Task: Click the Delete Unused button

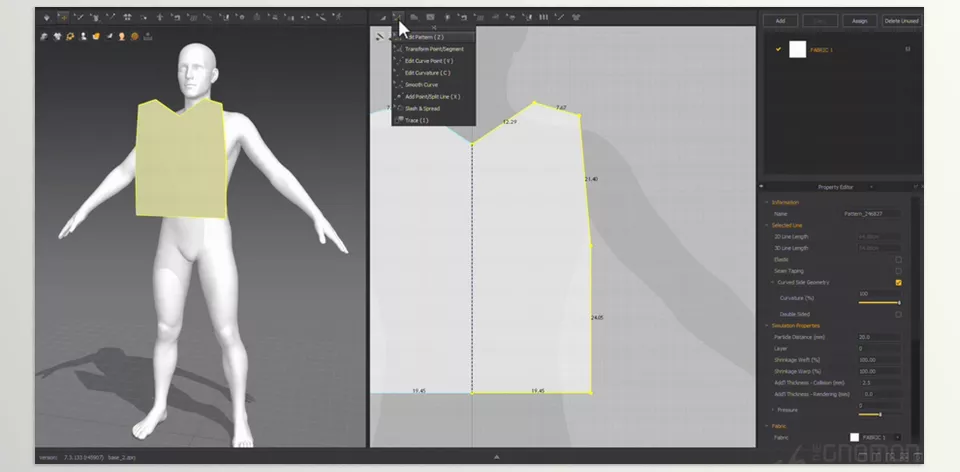Action: 902,21
